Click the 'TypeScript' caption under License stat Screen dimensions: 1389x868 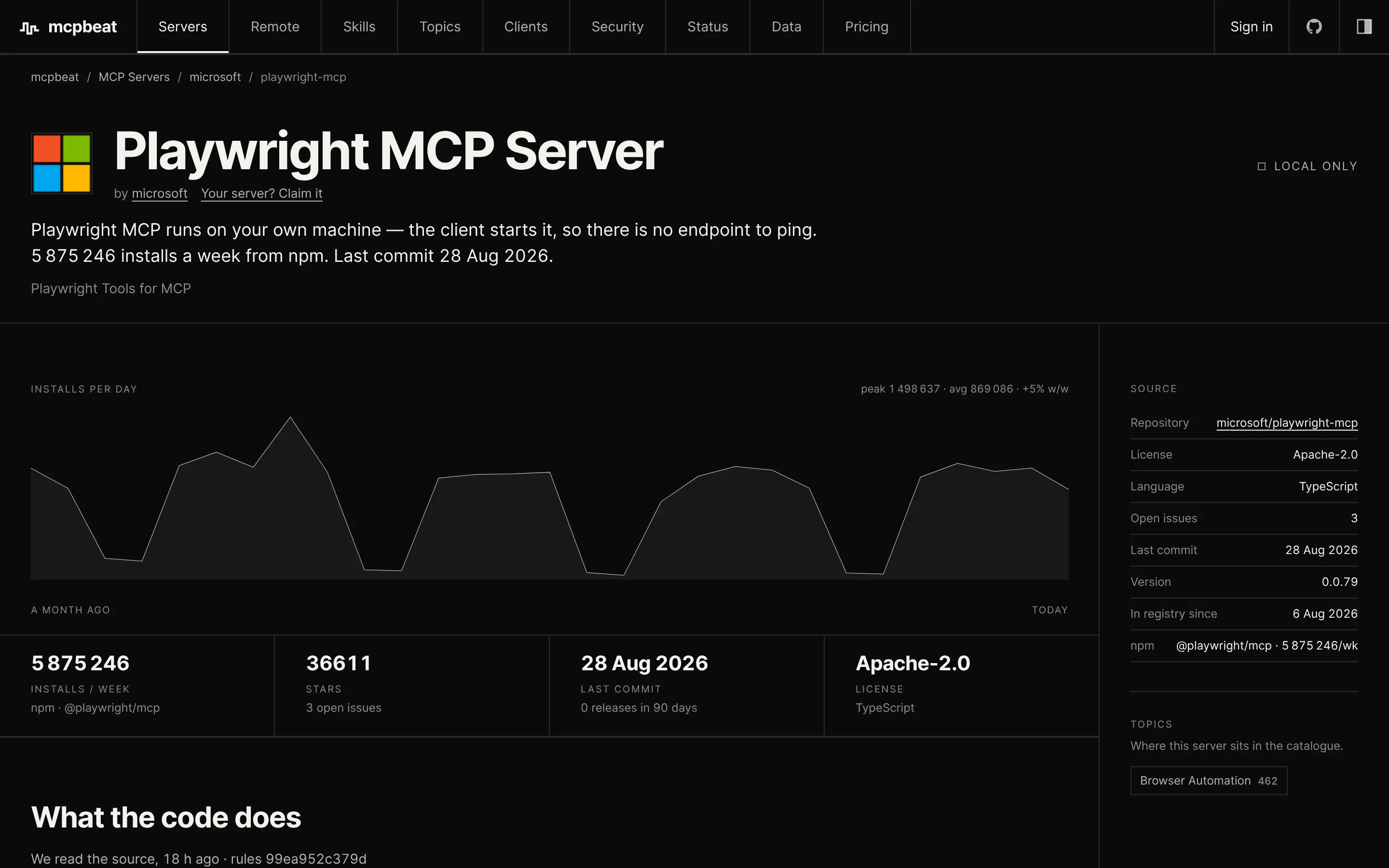885,708
